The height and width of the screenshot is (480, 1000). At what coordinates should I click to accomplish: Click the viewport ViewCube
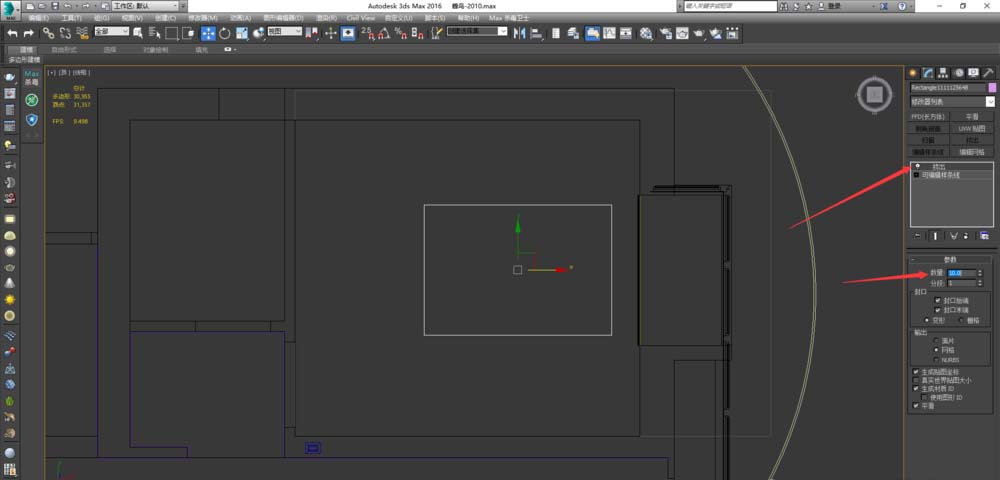coord(875,94)
